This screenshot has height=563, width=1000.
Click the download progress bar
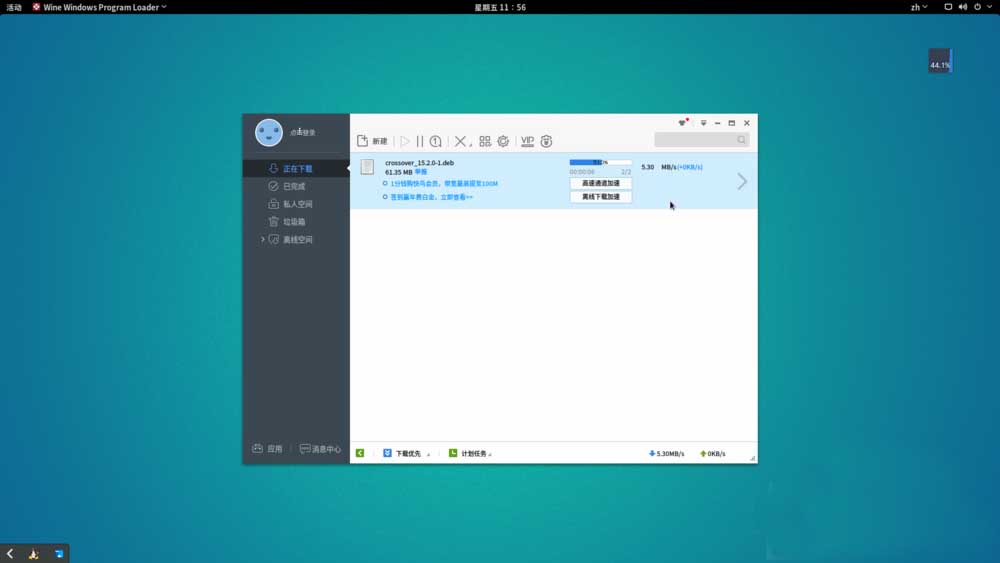(x=600, y=163)
